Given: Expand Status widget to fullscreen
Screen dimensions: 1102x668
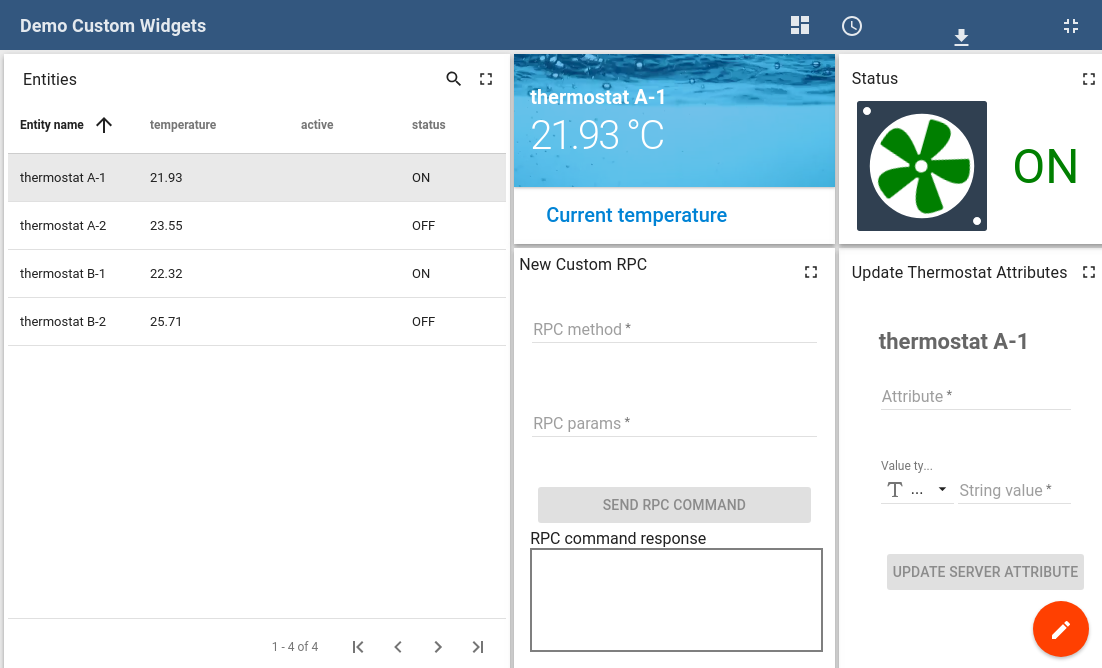Looking at the screenshot, I should (1089, 79).
